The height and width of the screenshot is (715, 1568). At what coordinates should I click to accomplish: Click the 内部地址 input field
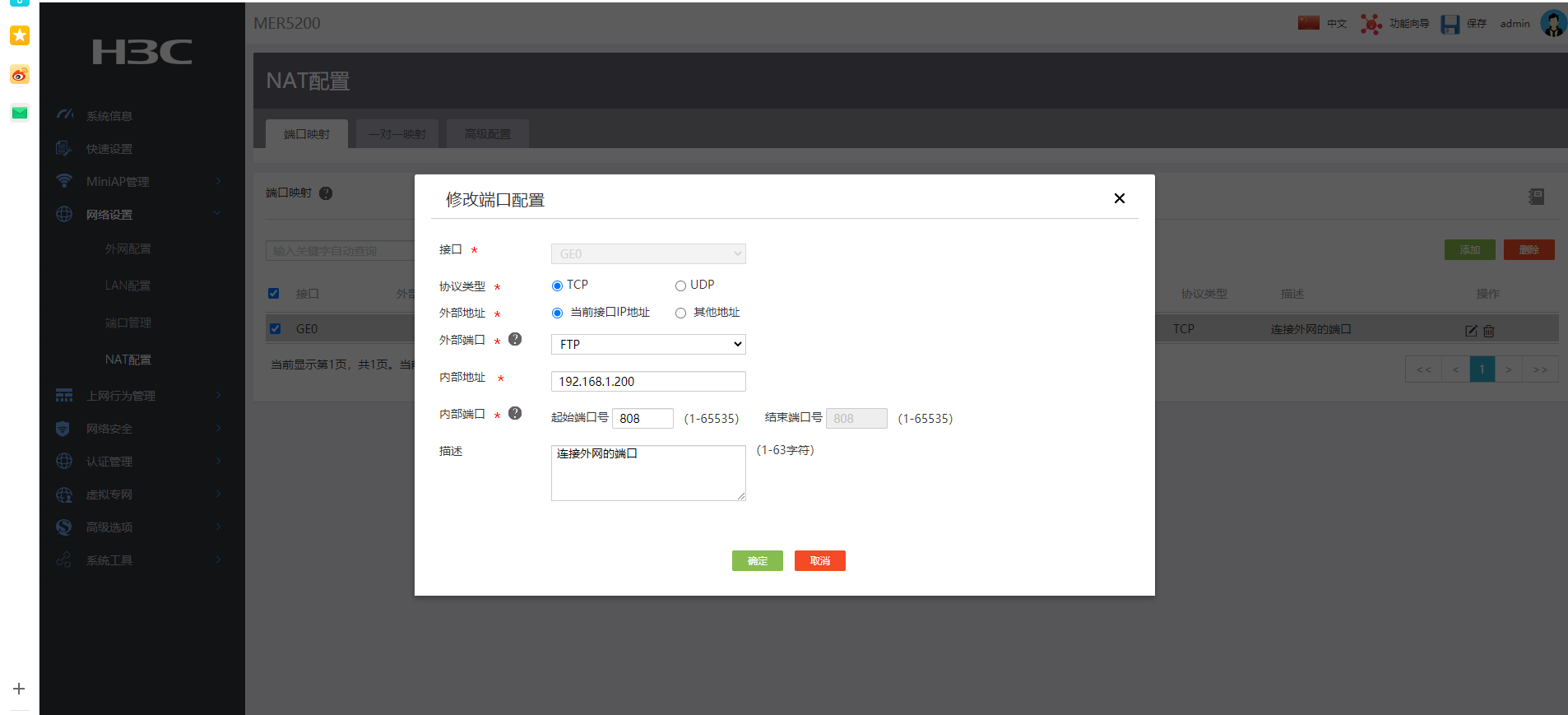pyautogui.click(x=648, y=381)
